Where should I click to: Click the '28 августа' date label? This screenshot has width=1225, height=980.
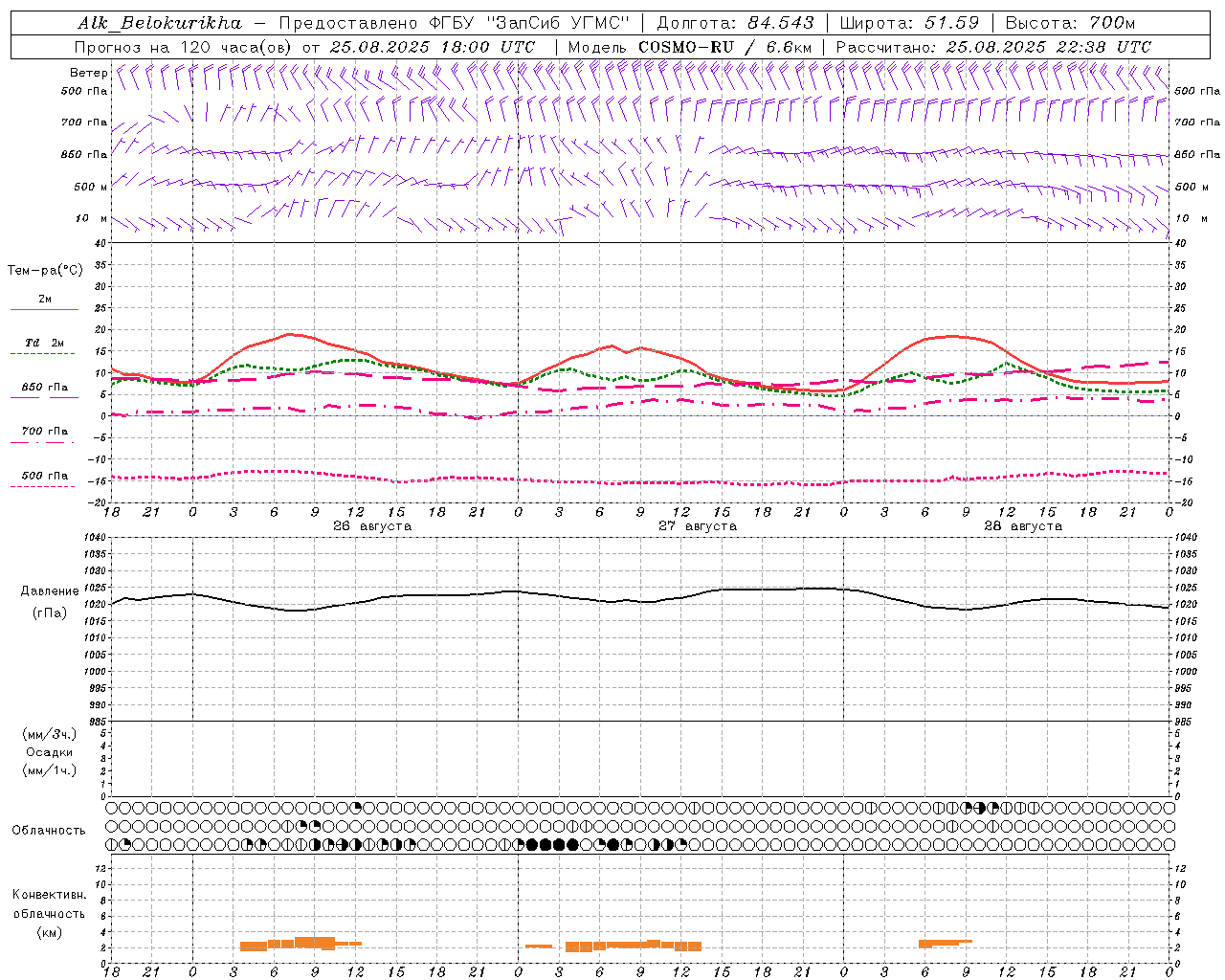(x=1023, y=526)
